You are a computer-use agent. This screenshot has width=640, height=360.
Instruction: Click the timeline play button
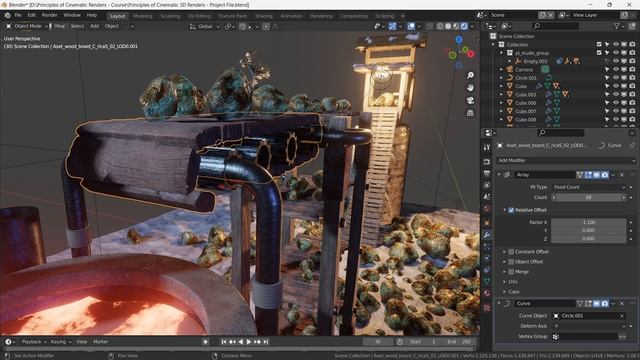[x=249, y=342]
